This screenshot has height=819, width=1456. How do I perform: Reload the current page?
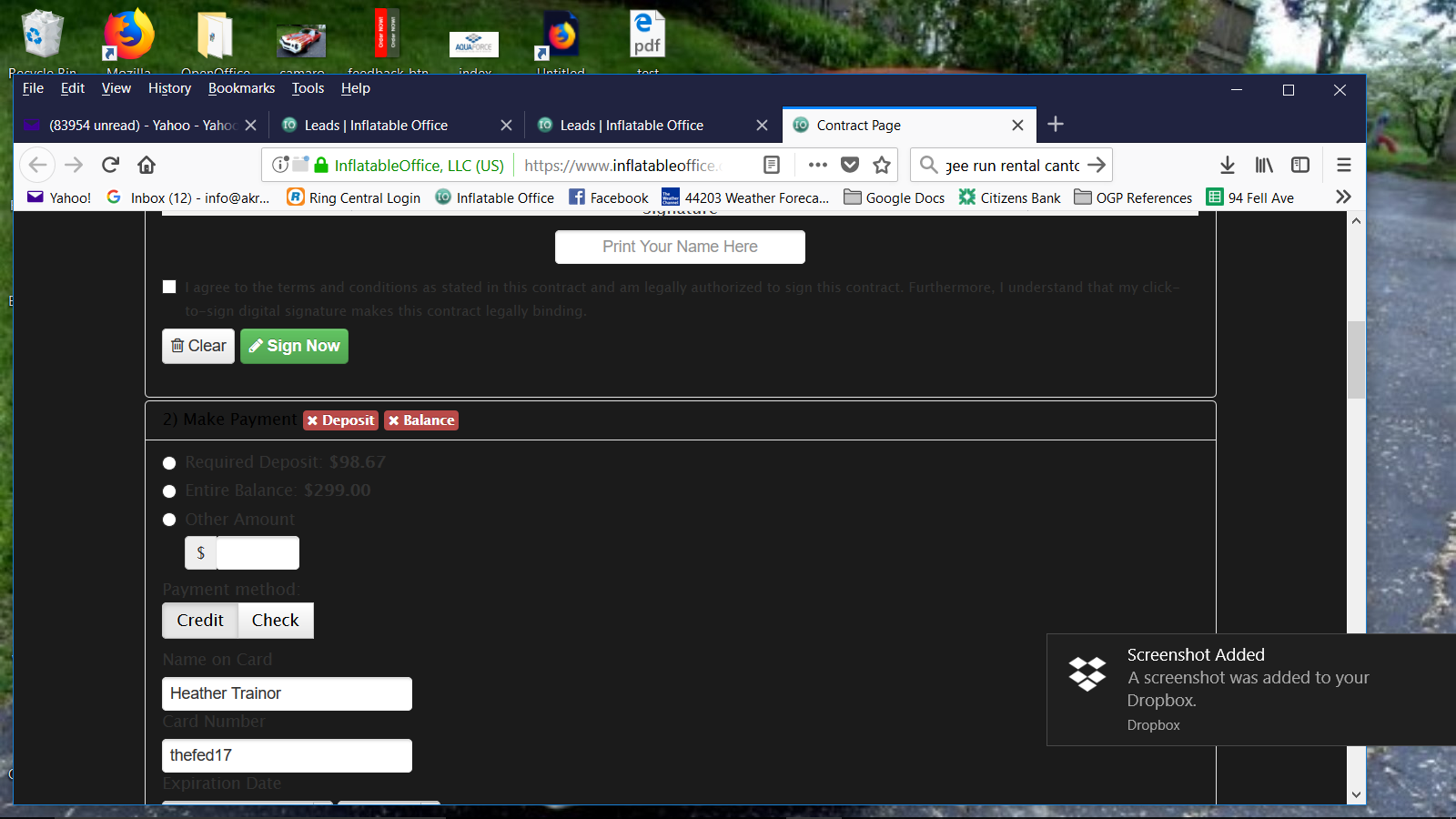pos(110,165)
